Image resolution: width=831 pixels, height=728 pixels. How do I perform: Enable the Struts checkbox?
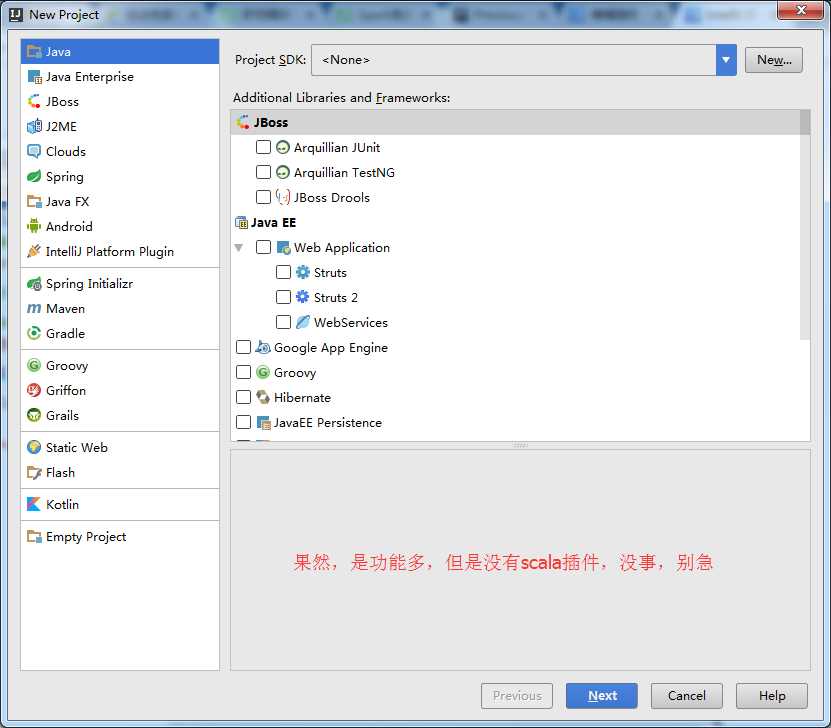point(284,272)
